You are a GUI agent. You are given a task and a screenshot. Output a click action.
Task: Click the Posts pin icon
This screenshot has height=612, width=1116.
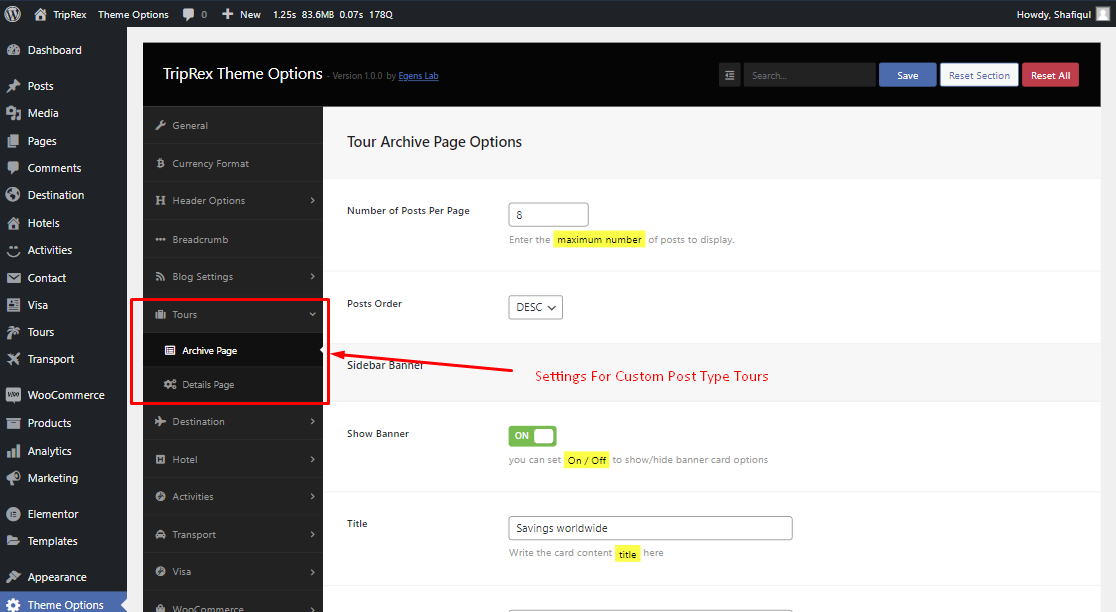pos(14,86)
